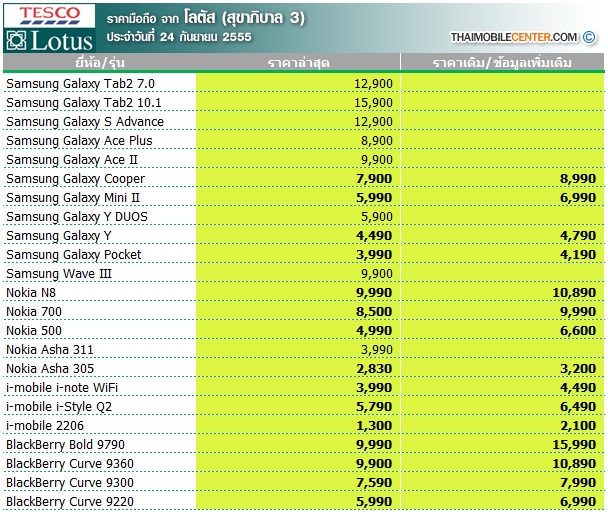Click the 8,900 price for Galaxy Ace Plus

click(377, 141)
